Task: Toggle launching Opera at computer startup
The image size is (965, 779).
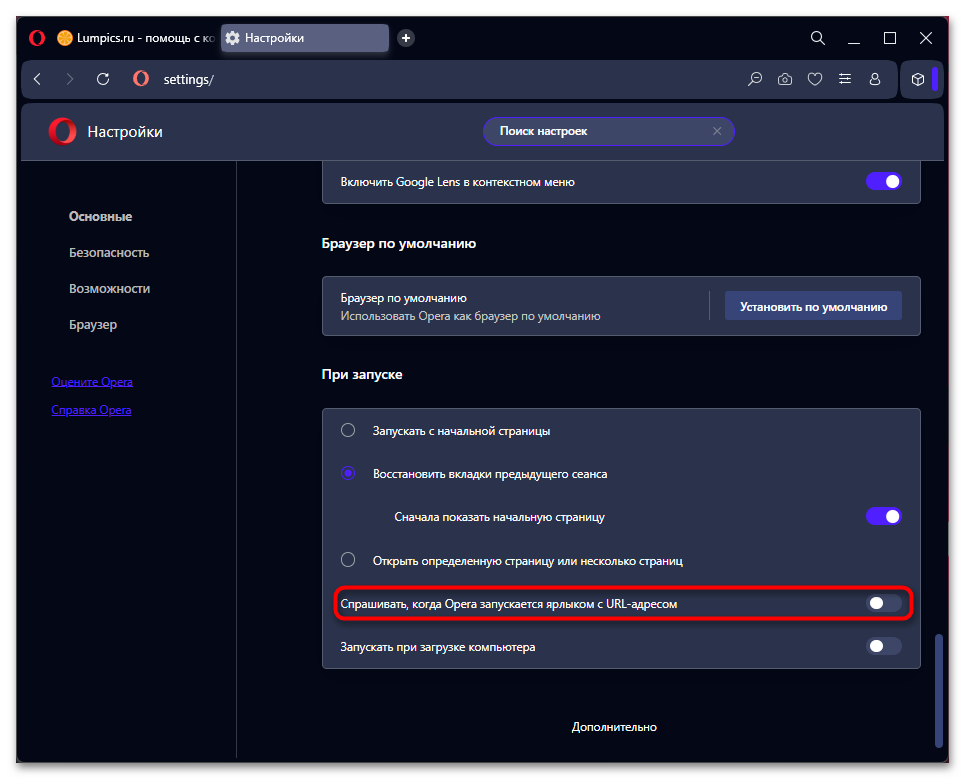Action: point(883,647)
